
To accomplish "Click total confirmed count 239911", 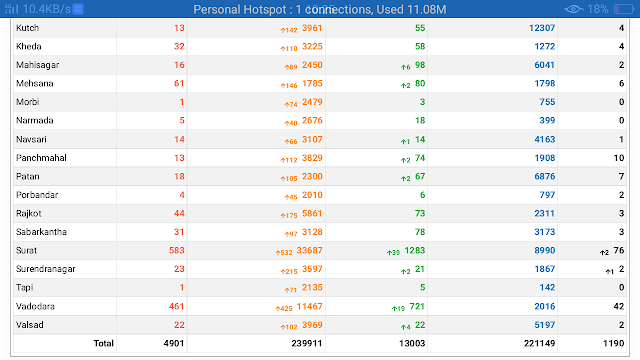I will click(x=307, y=343).
